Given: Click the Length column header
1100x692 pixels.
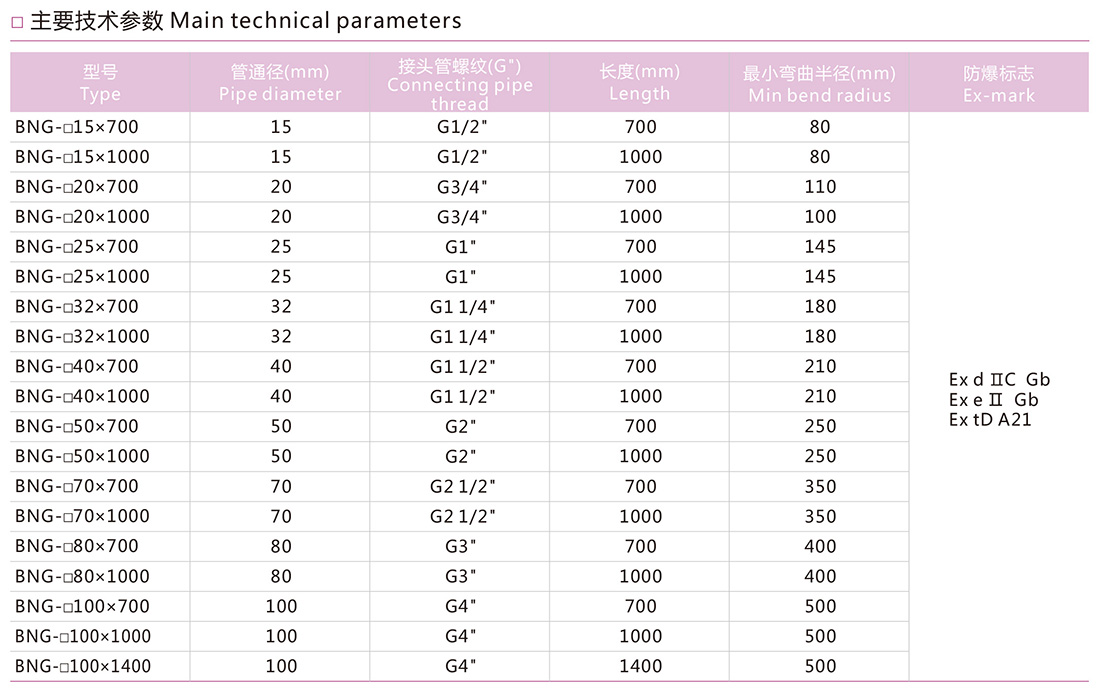Looking at the screenshot, I should coord(639,82).
